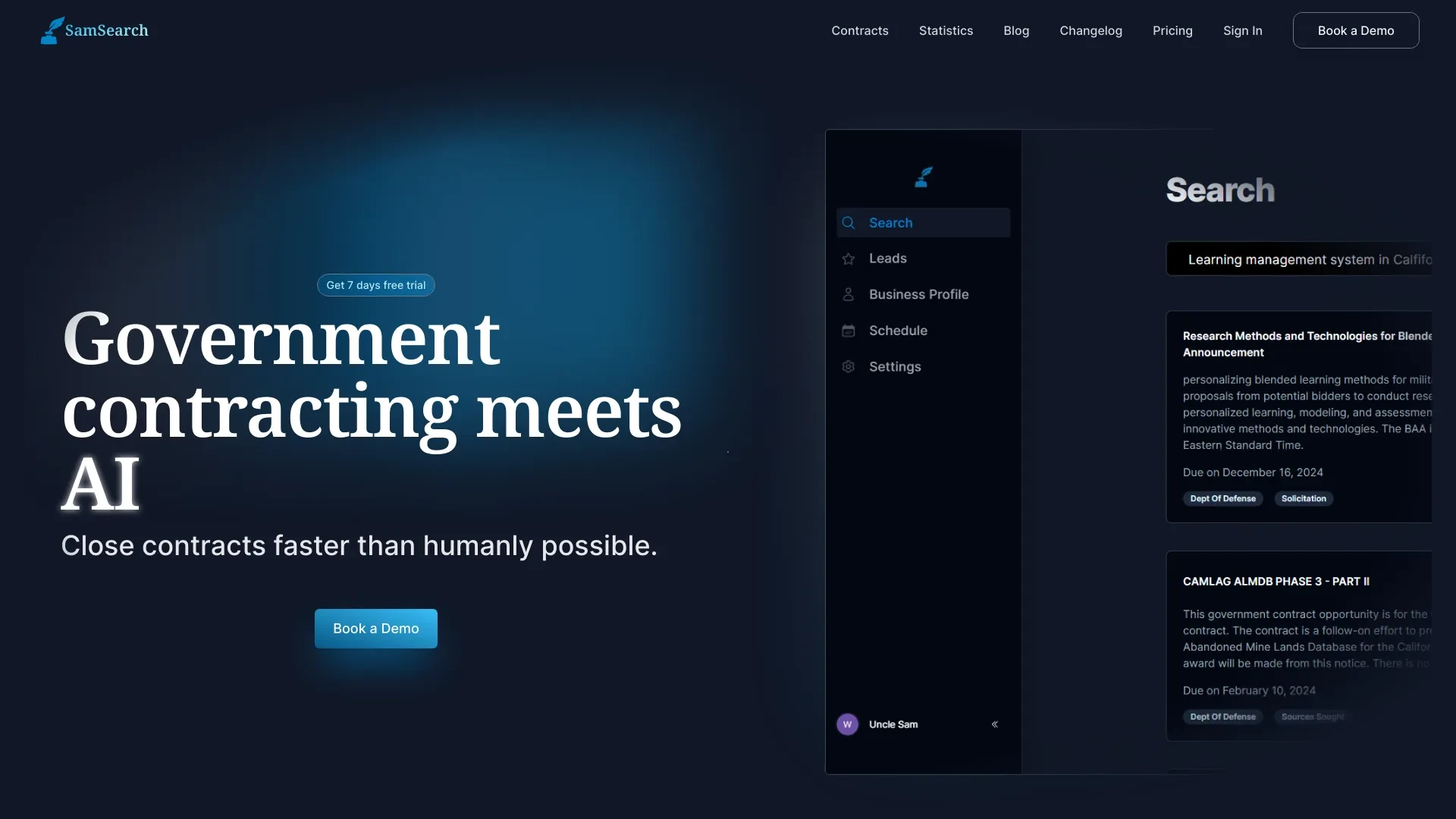1456x819 pixels.
Task: Click the Business Profile person icon
Action: (848, 294)
